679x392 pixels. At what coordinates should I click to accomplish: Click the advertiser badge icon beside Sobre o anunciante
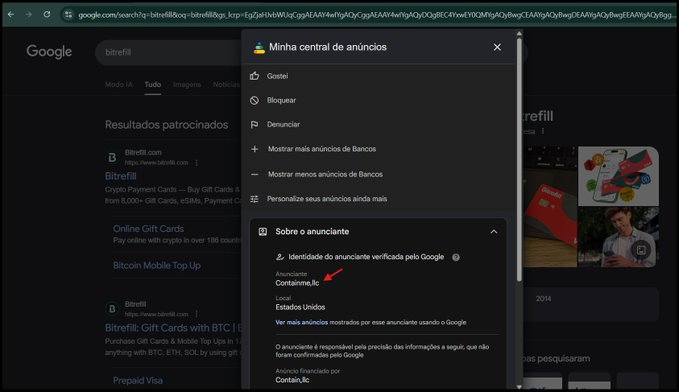tap(263, 232)
